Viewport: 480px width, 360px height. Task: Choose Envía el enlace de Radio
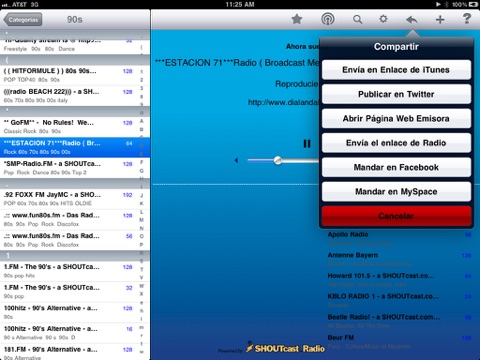point(396,143)
